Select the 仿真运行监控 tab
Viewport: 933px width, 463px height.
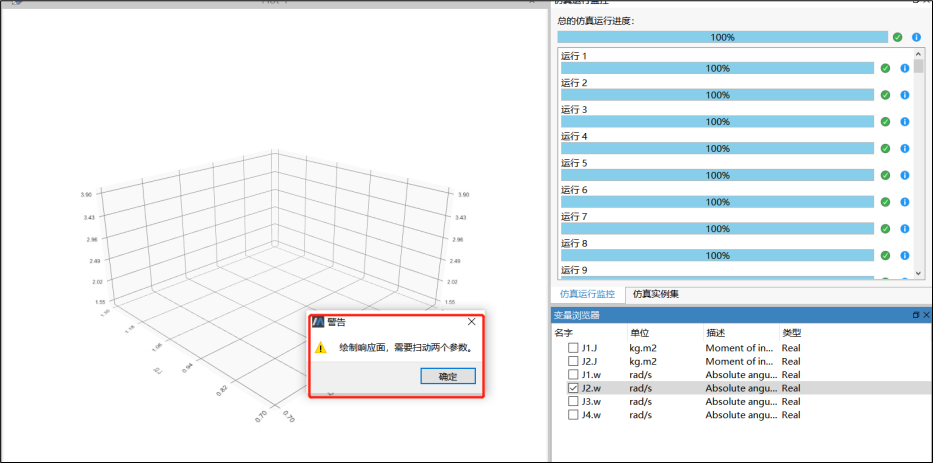587,294
